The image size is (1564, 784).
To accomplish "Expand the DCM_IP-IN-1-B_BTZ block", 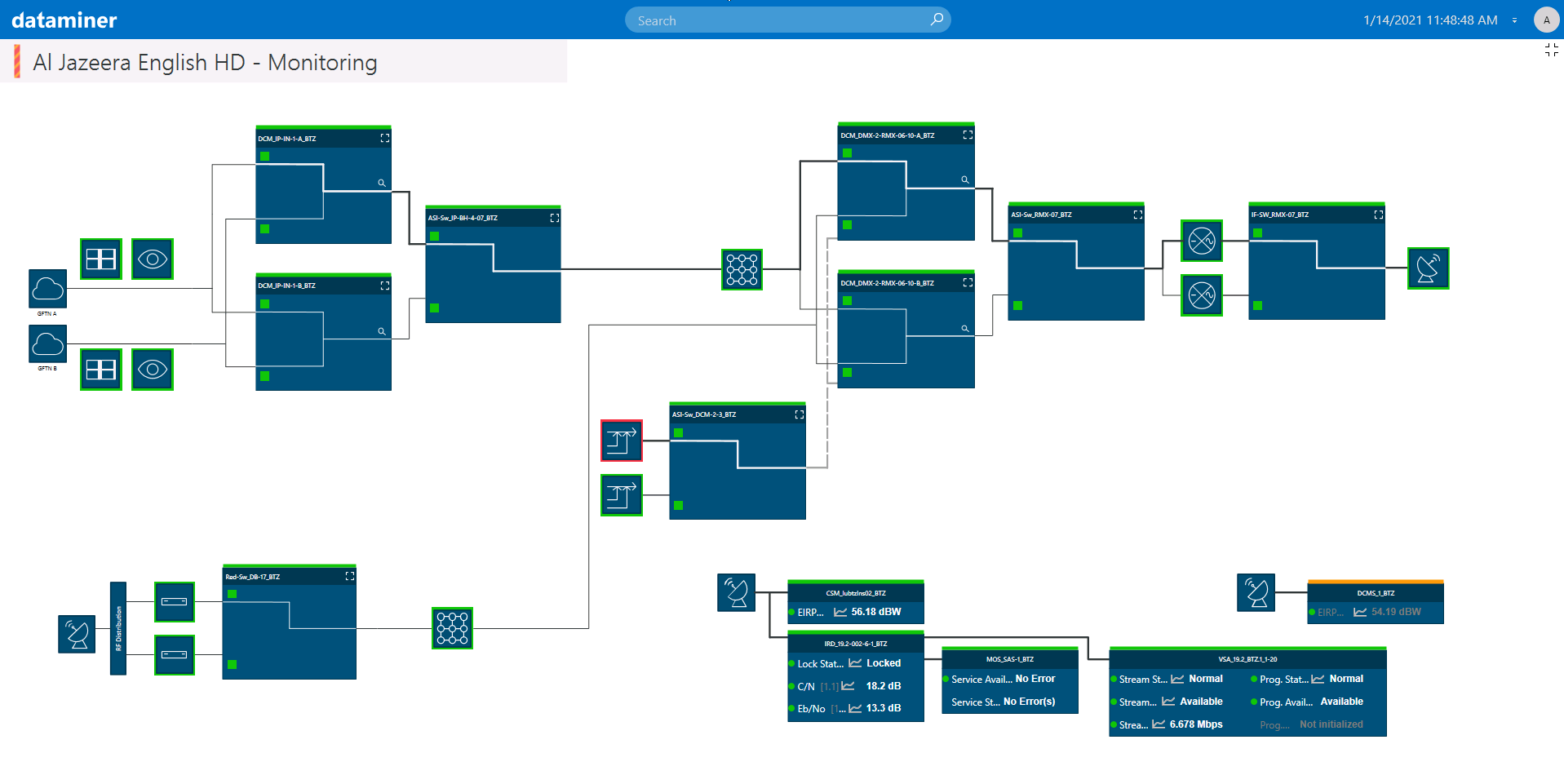I will click(x=385, y=286).
